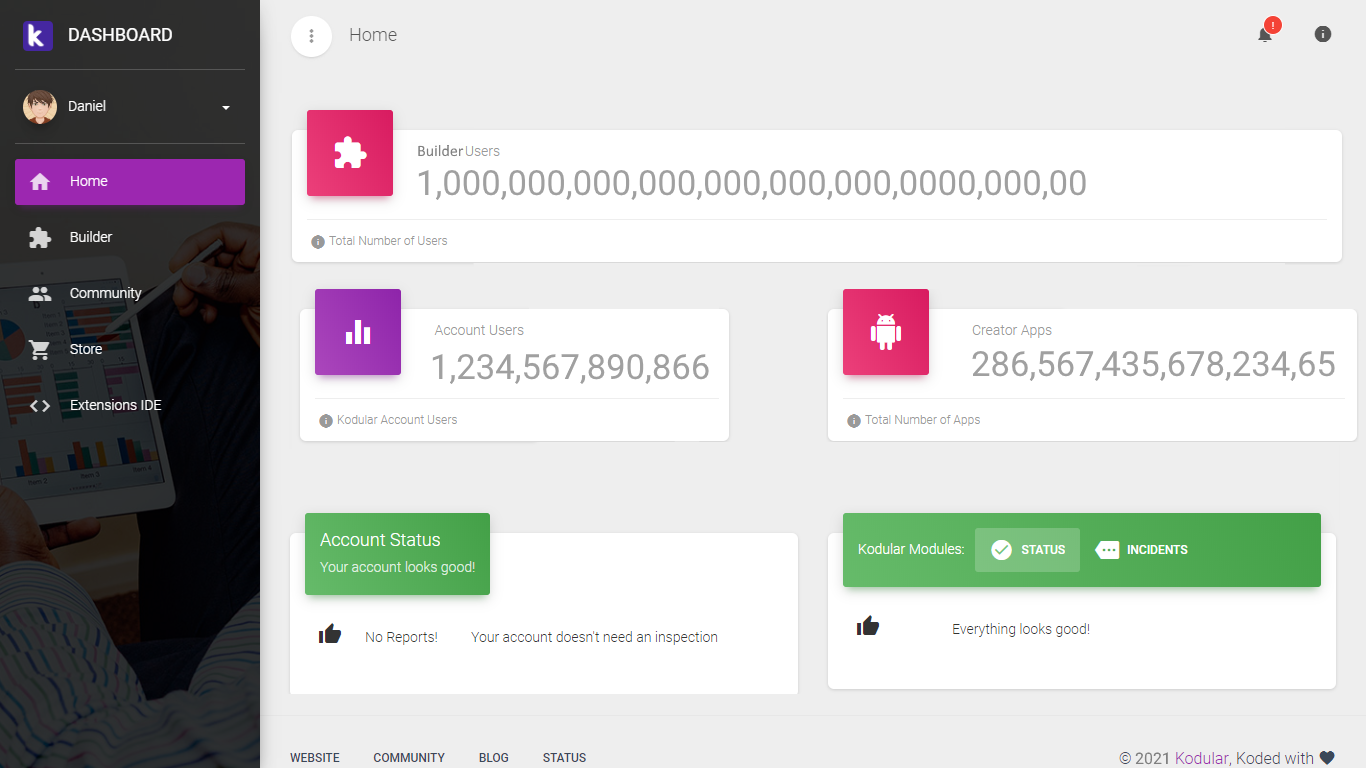Click the 'Everything looks good!' text
The image size is (1366, 768).
click(x=1021, y=629)
